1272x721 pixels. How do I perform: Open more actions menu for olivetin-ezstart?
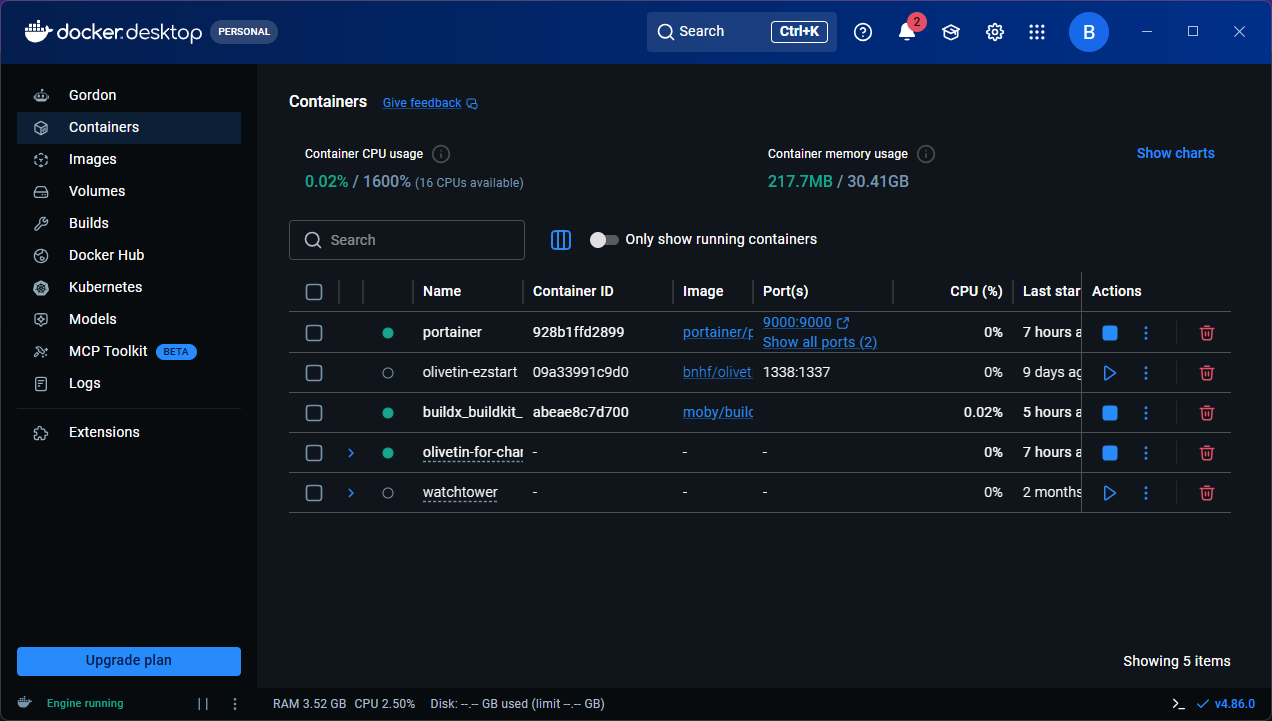(x=1146, y=373)
